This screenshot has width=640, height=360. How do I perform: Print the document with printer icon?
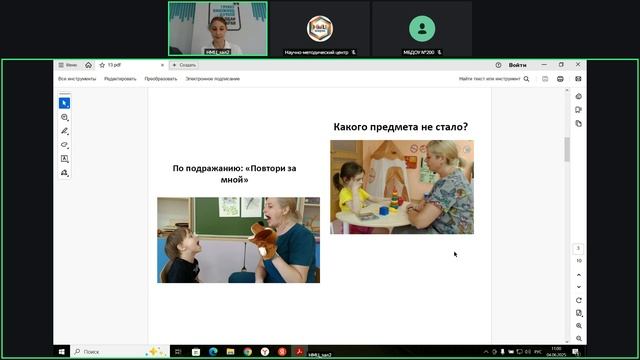[560, 79]
